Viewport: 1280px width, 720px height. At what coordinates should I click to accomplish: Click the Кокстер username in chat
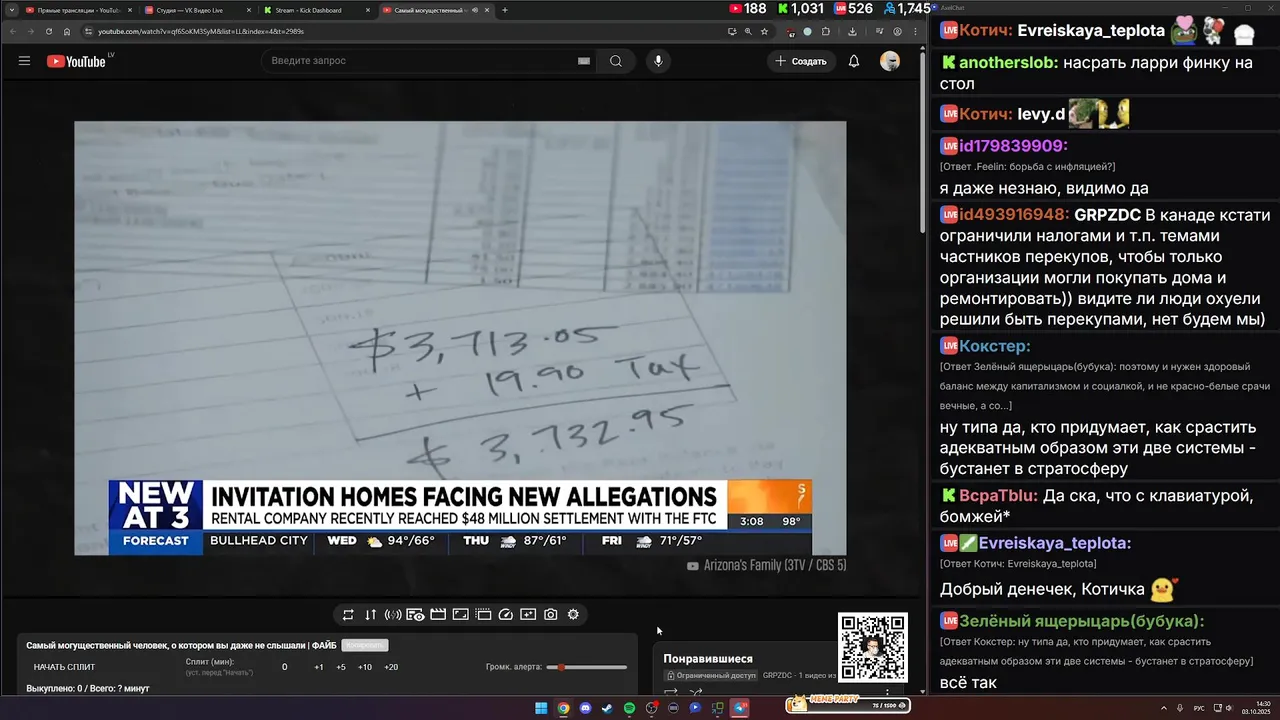coord(995,346)
